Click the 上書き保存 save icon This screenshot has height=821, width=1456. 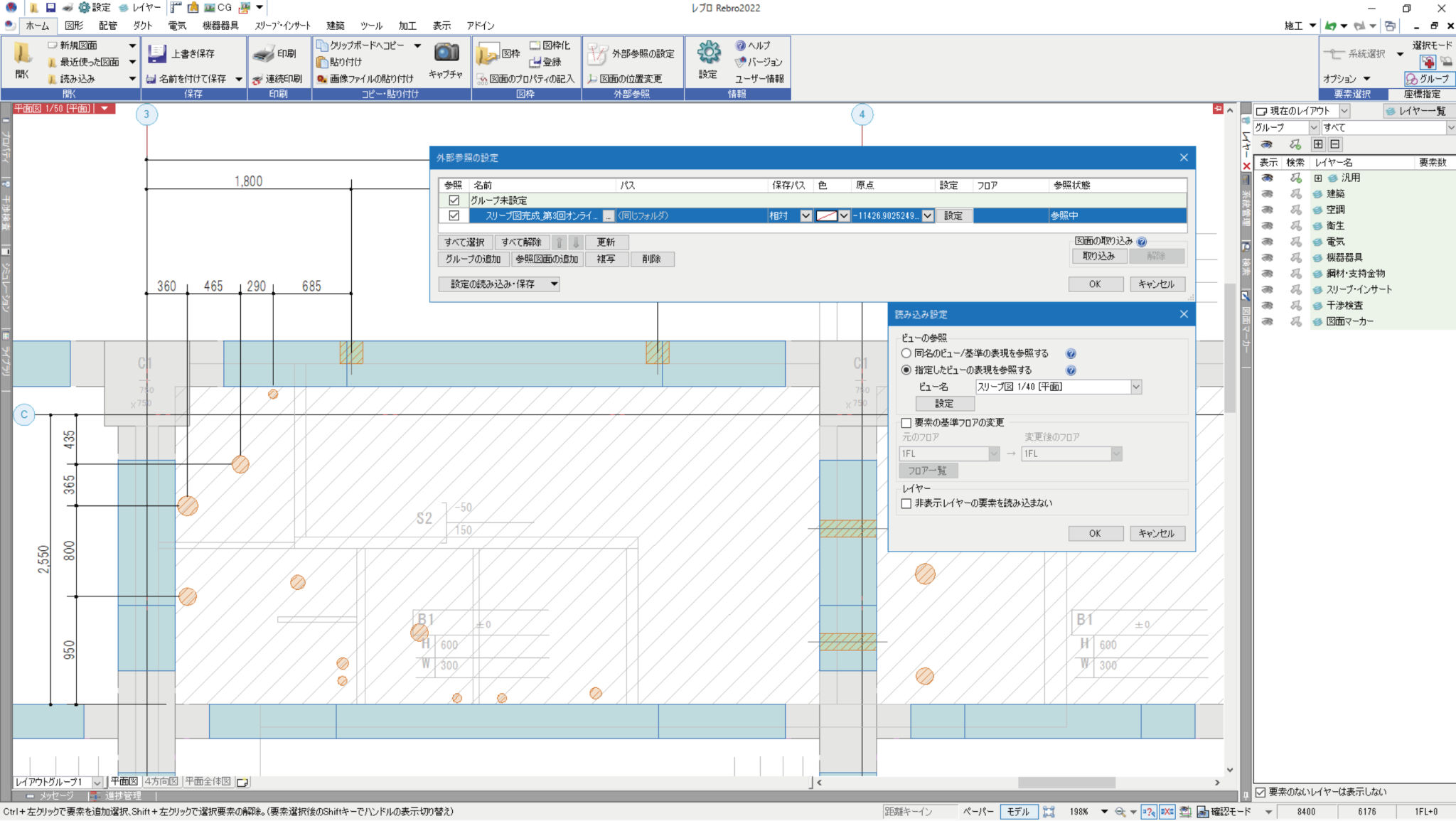[156, 53]
